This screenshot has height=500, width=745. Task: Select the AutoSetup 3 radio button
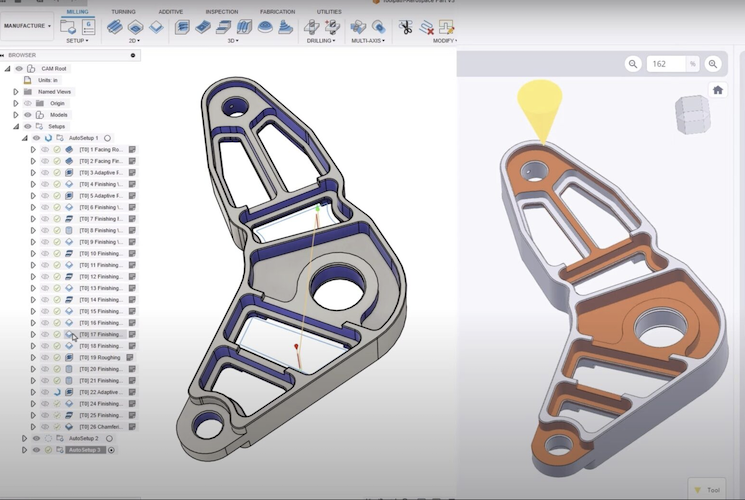pos(111,450)
